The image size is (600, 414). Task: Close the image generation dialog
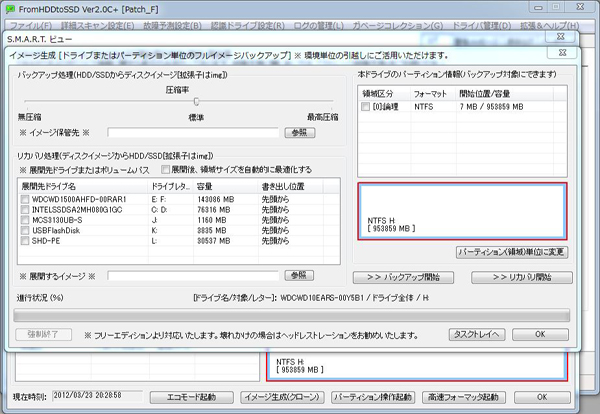tap(562, 53)
